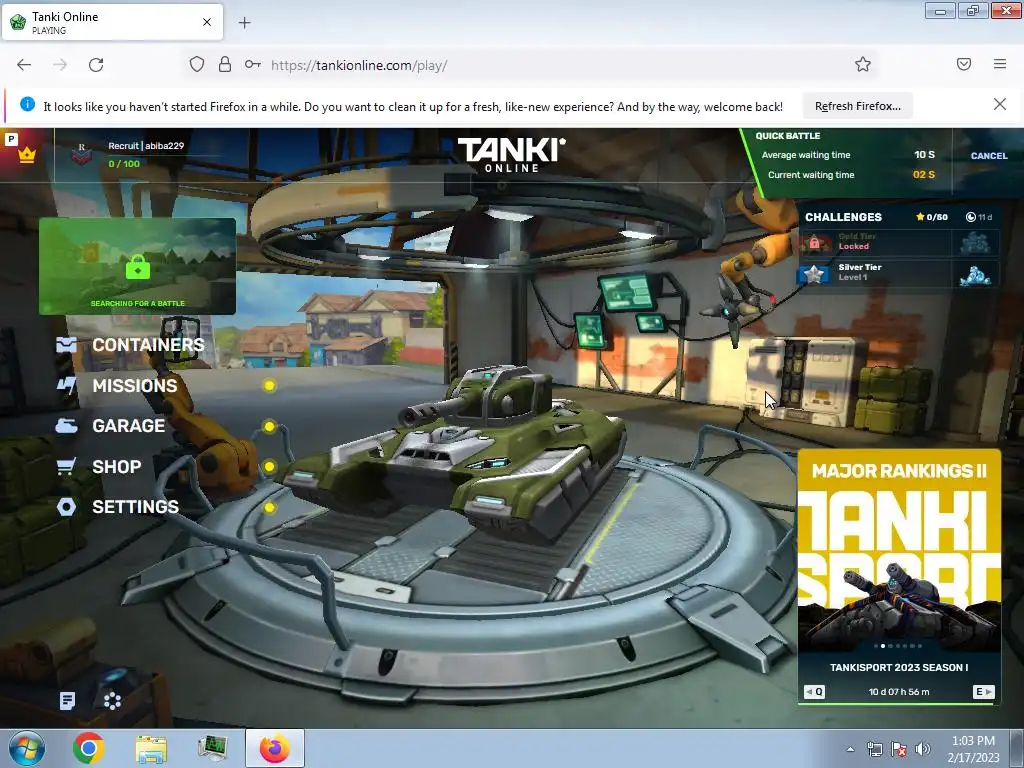Click the tracking protection shield icon

[197, 64]
